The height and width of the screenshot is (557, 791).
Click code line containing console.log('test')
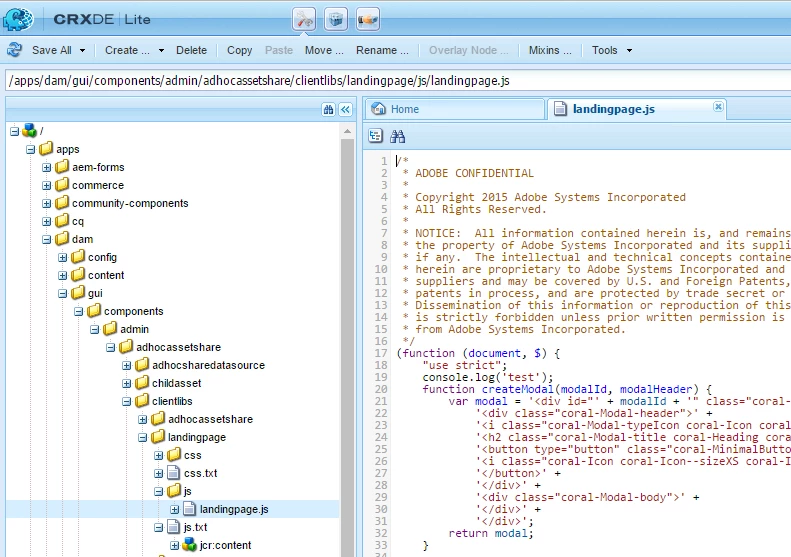click(488, 377)
